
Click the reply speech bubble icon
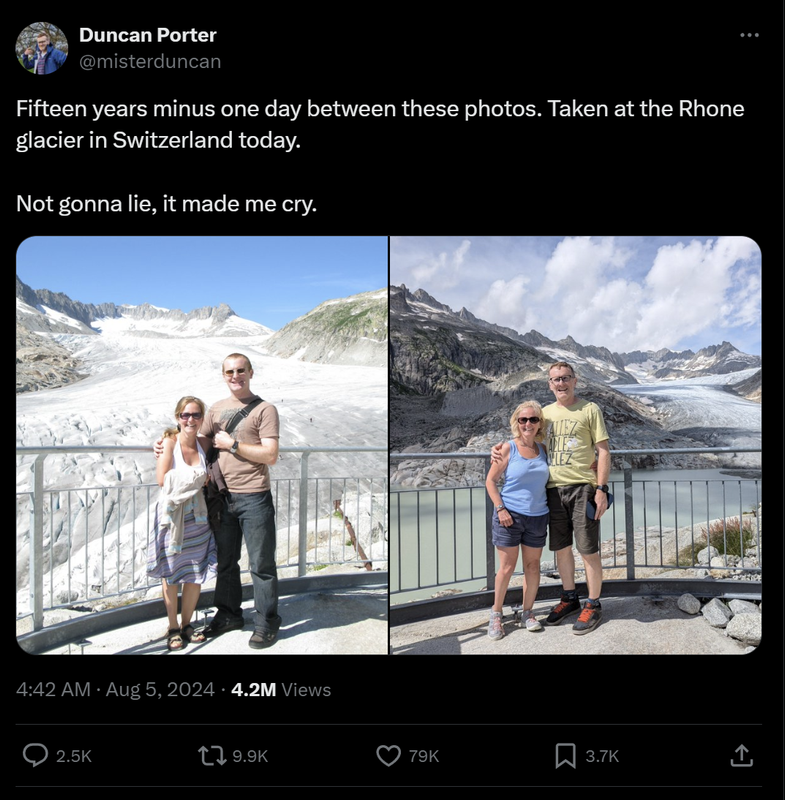[x=35, y=755]
